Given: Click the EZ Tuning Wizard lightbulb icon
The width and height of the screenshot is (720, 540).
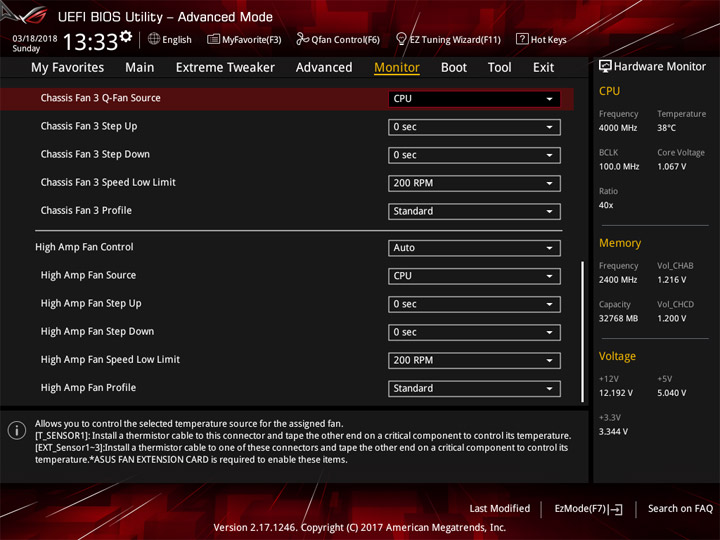Looking at the screenshot, I should tap(401, 39).
